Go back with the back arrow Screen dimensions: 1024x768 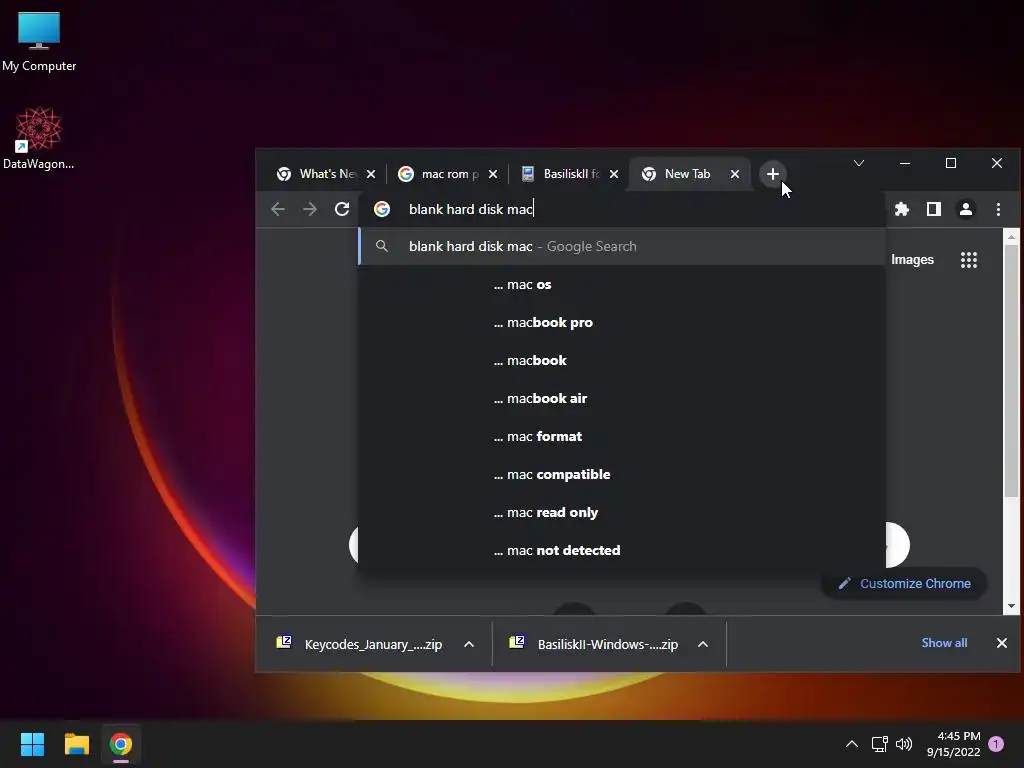[278, 209]
